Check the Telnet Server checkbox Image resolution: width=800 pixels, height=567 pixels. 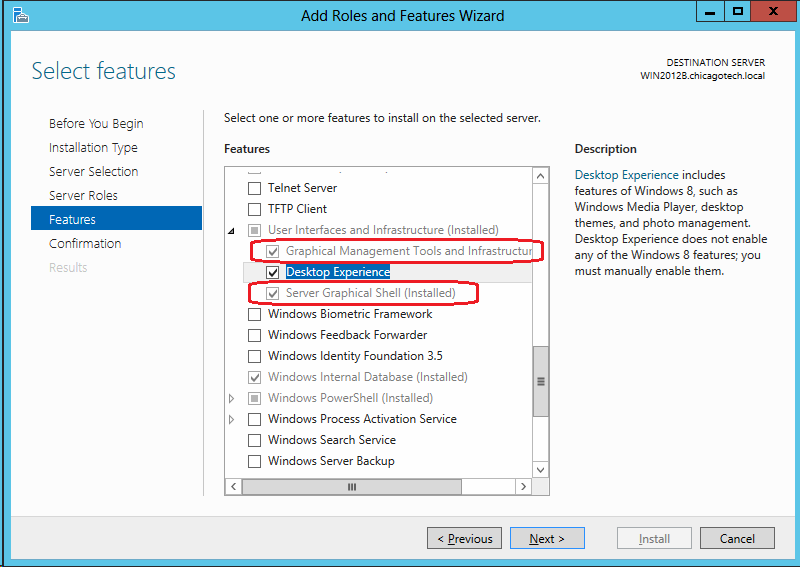point(254,188)
